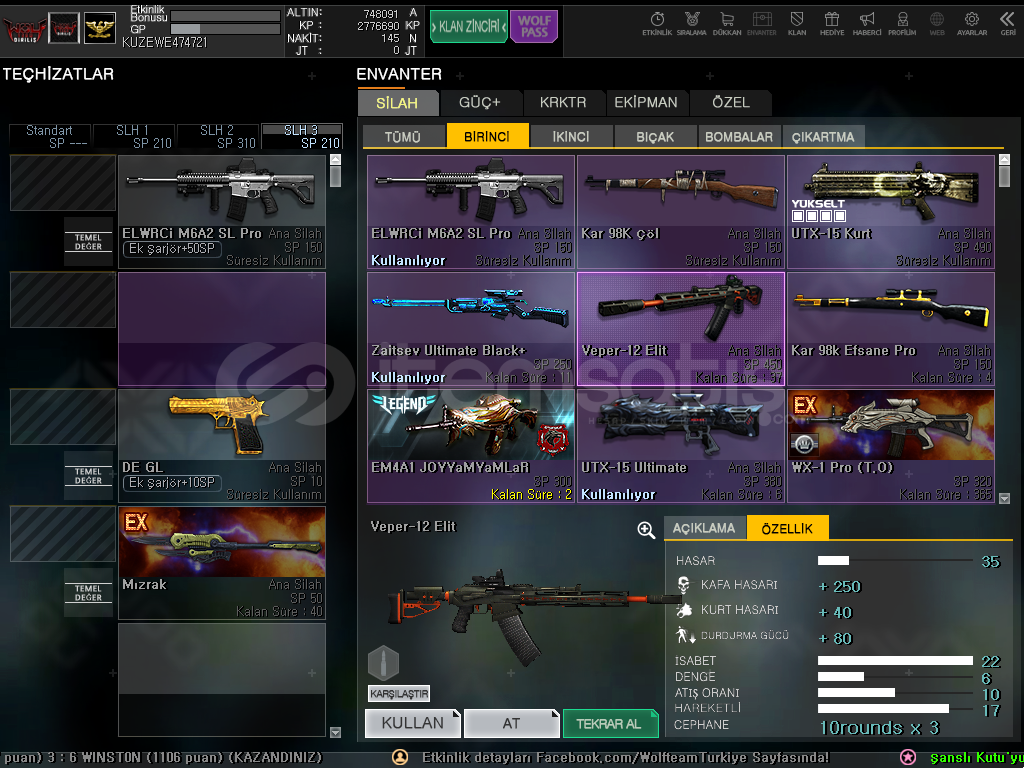
Task: Click the AT discard button
Action: 511,724
